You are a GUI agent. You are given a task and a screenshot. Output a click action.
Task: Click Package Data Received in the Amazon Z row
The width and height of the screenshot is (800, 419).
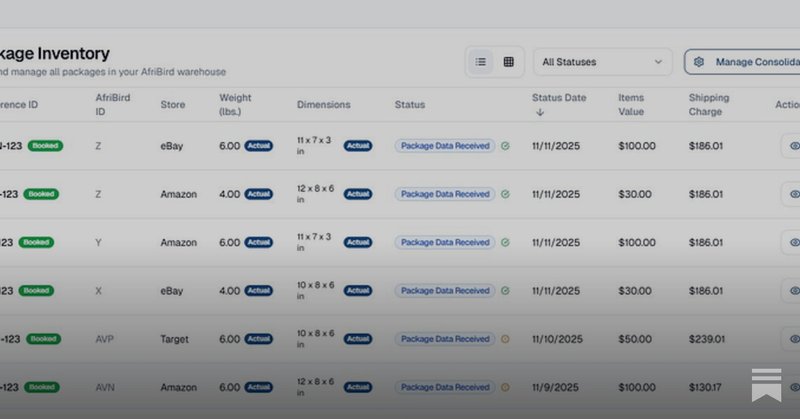[445, 194]
